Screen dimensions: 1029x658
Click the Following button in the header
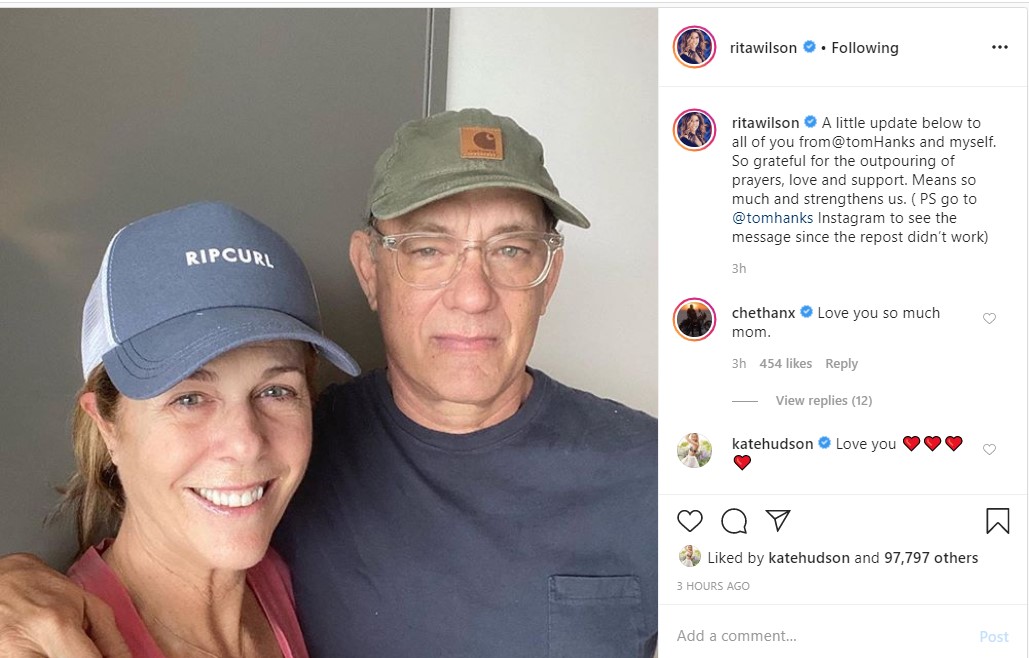865,47
